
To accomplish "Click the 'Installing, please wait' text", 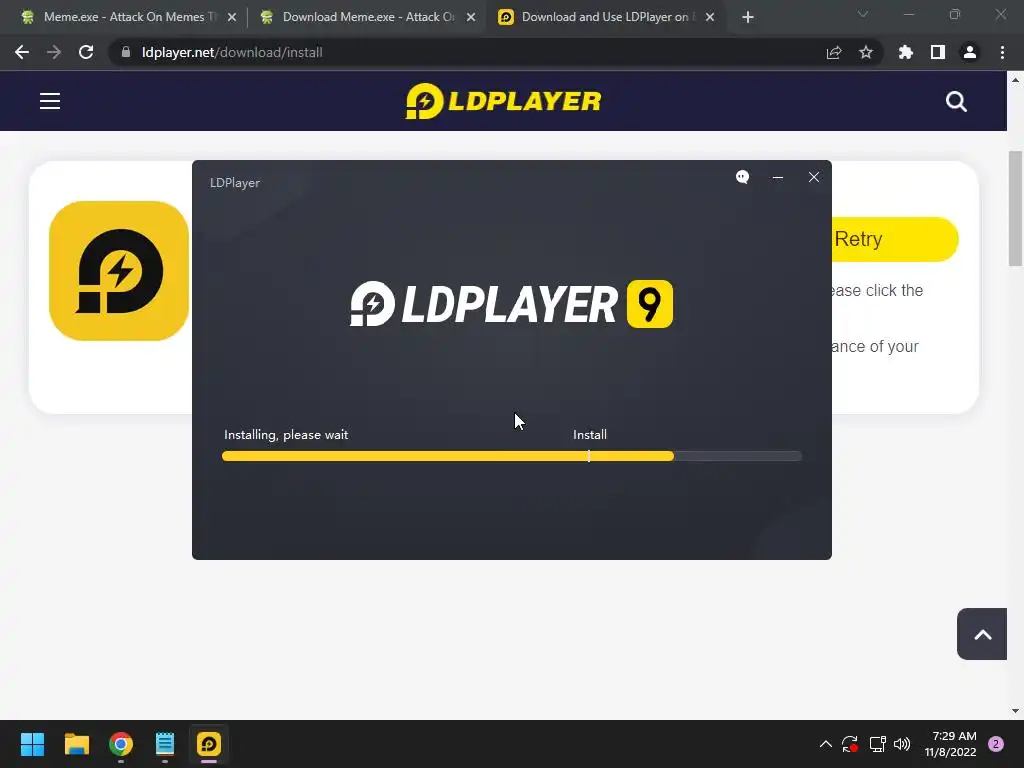I will tap(286, 435).
